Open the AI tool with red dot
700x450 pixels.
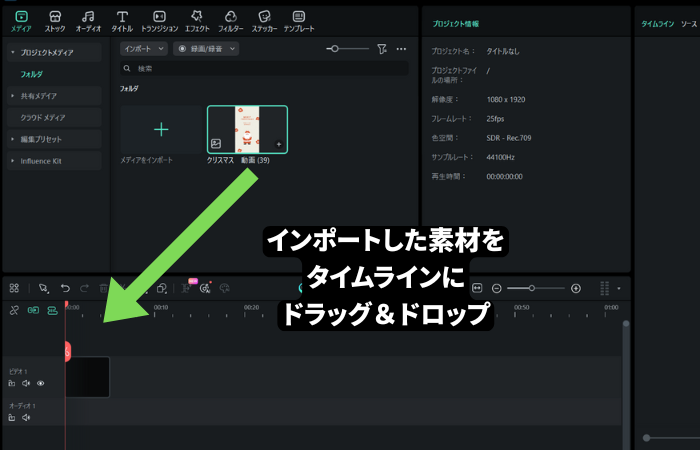pos(205,288)
